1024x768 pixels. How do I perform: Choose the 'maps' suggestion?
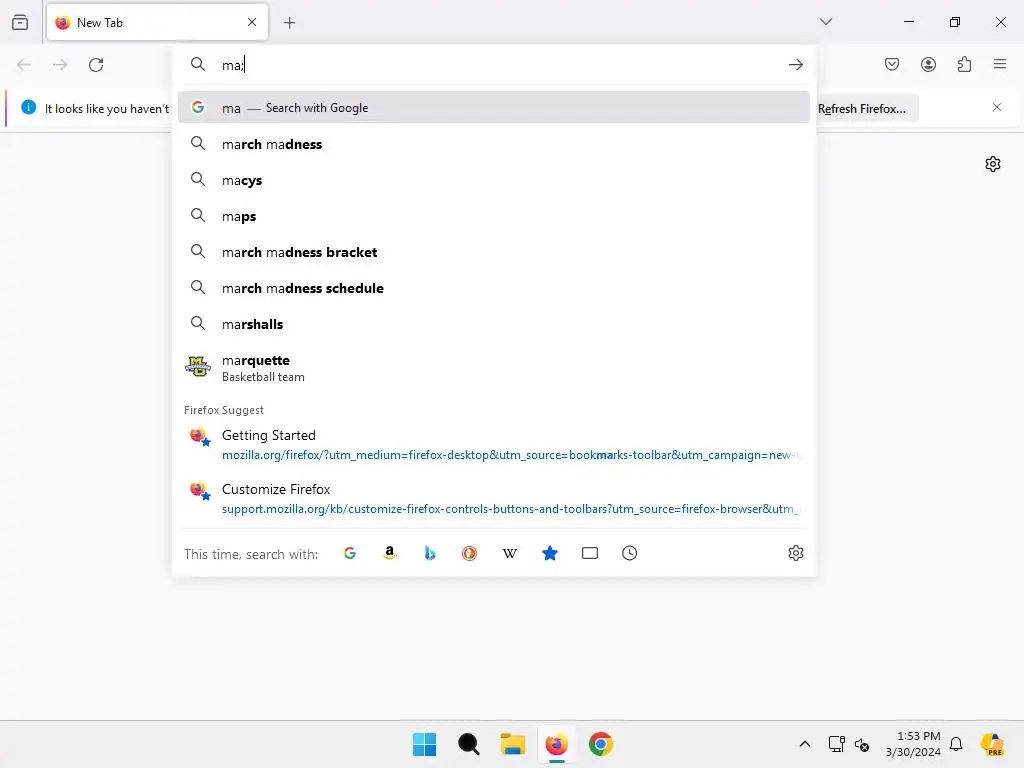[x=494, y=216]
